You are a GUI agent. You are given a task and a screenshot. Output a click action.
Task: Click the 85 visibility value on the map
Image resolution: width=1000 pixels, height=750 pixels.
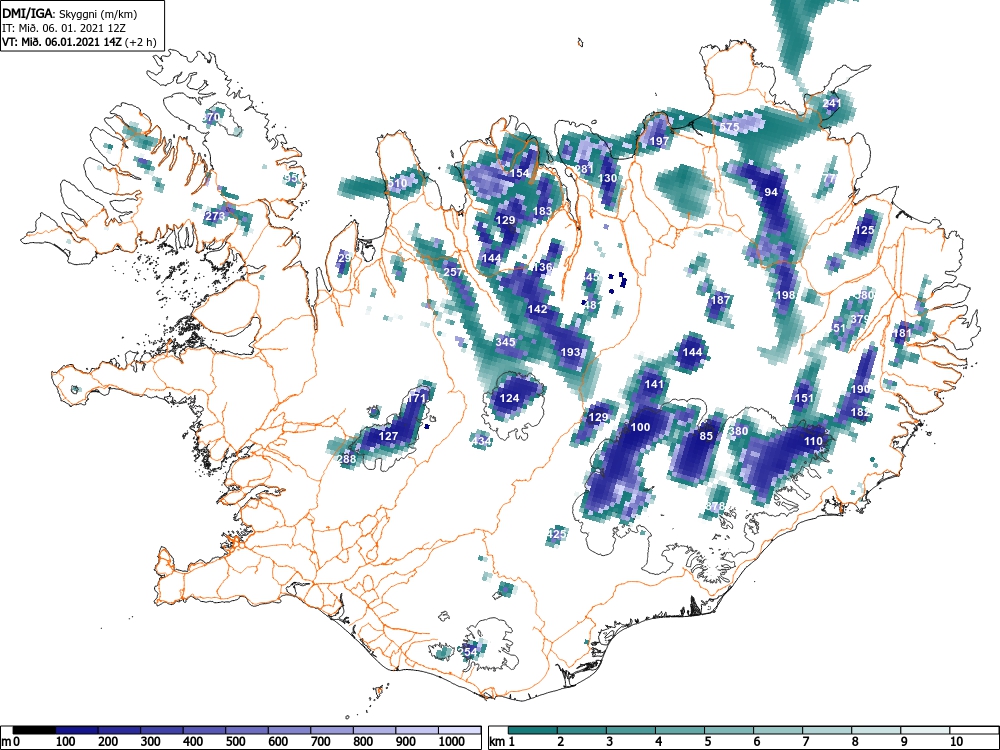click(706, 436)
